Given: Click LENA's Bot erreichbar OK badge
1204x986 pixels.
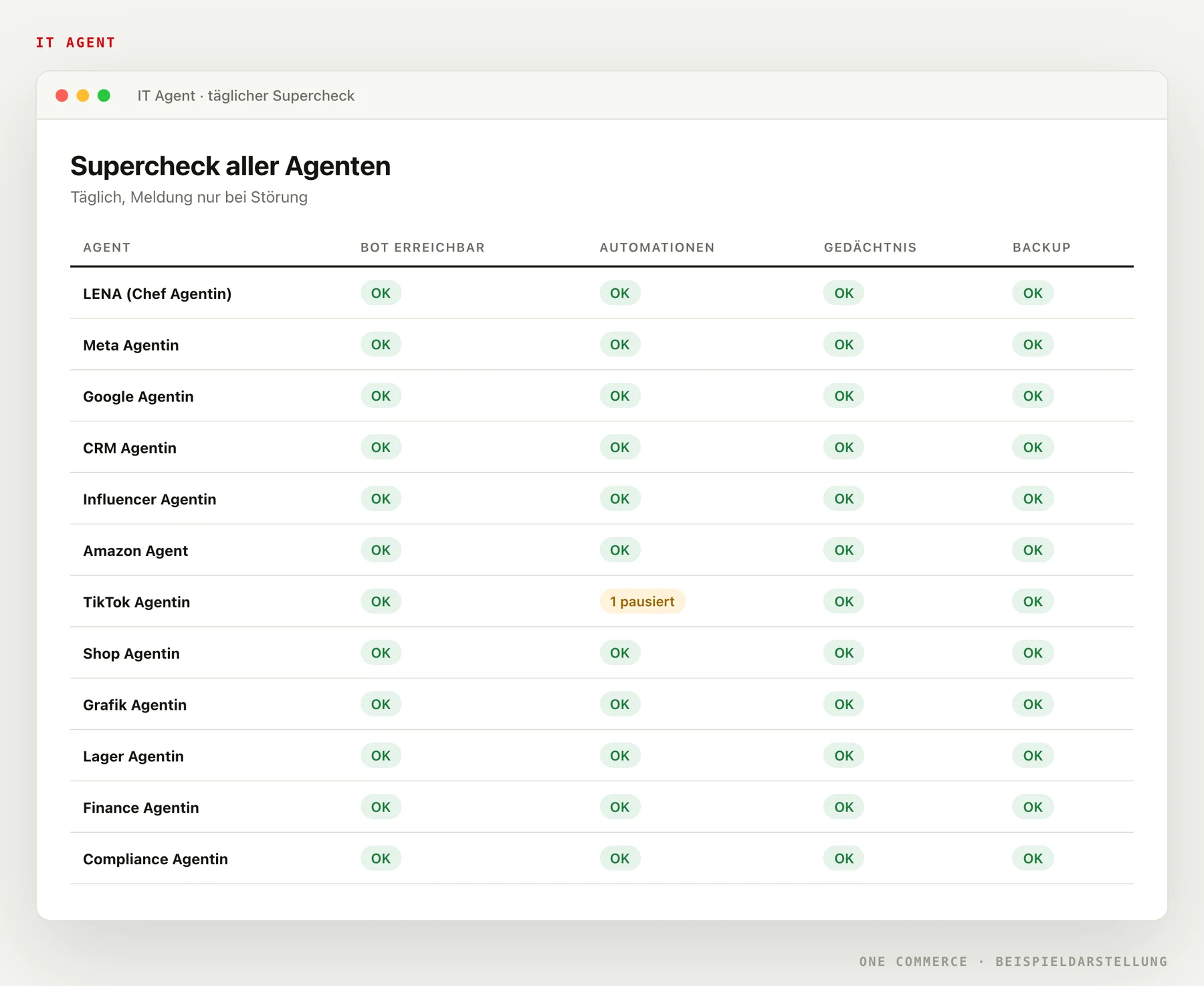Looking at the screenshot, I should pyautogui.click(x=381, y=293).
